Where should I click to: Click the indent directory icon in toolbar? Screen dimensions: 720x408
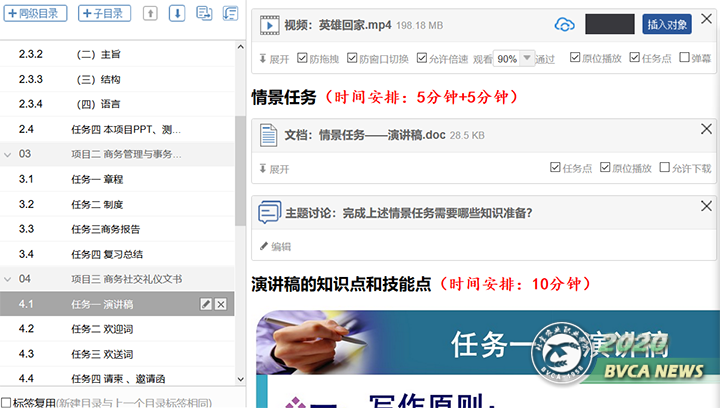(204, 13)
